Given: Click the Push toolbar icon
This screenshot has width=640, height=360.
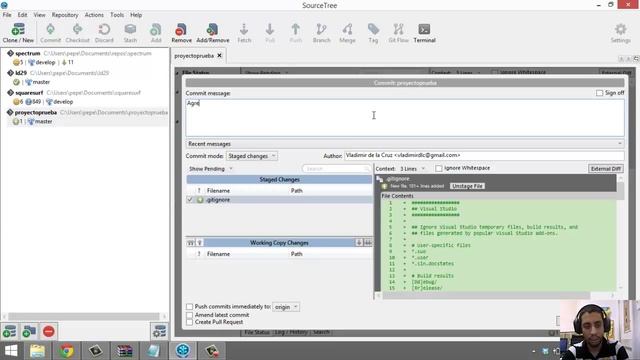Looking at the screenshot, I should pos(296,33).
